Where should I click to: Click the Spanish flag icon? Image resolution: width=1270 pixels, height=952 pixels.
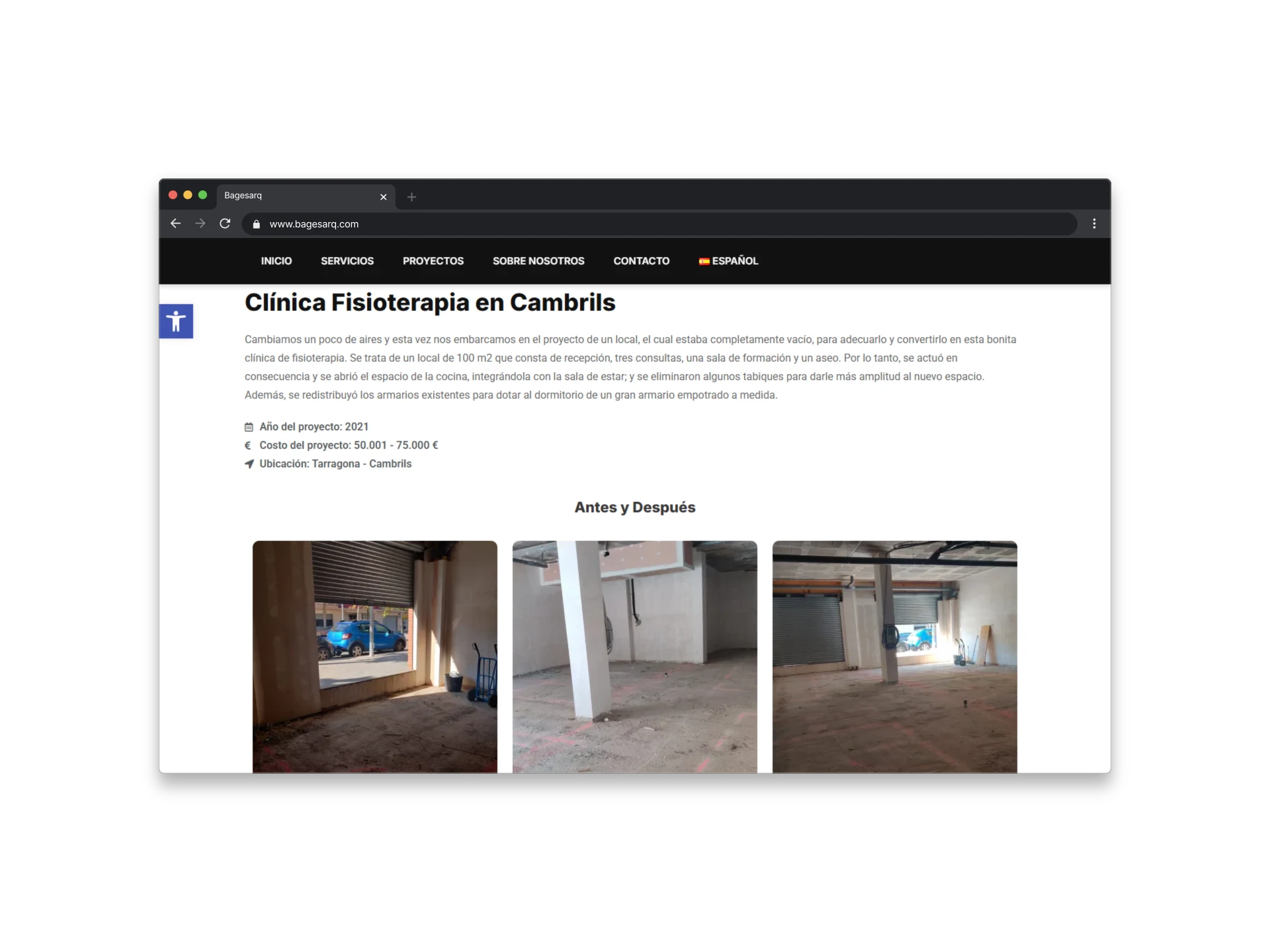point(704,261)
